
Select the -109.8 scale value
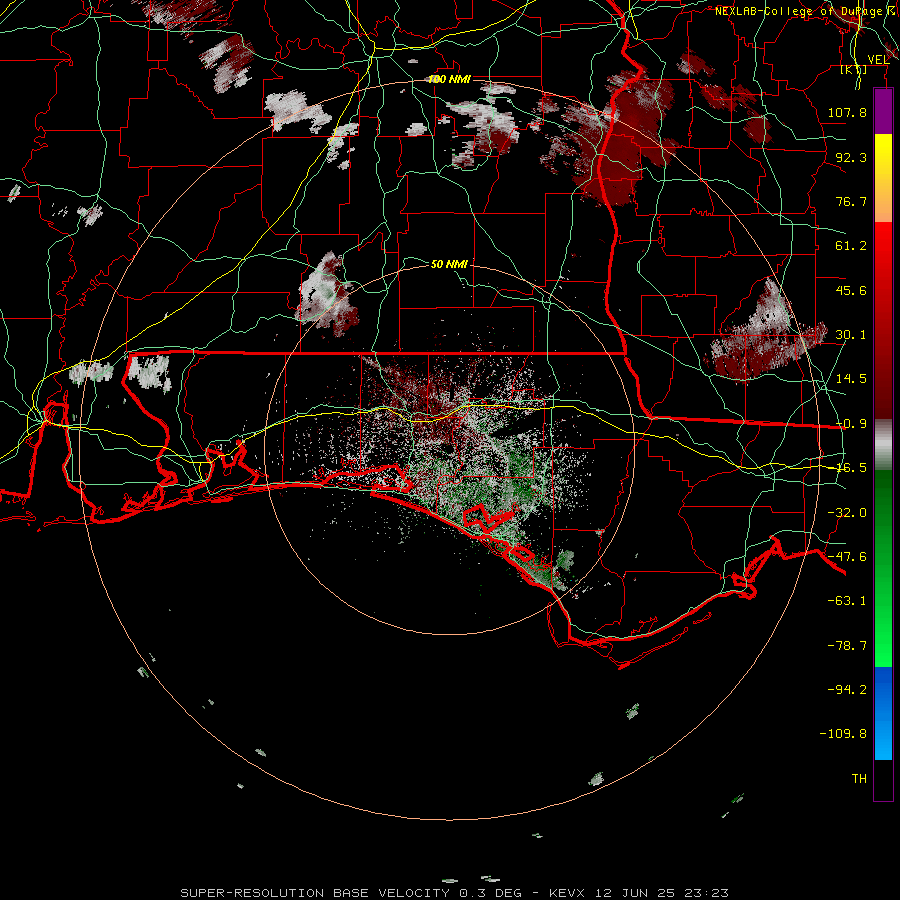coord(843,734)
